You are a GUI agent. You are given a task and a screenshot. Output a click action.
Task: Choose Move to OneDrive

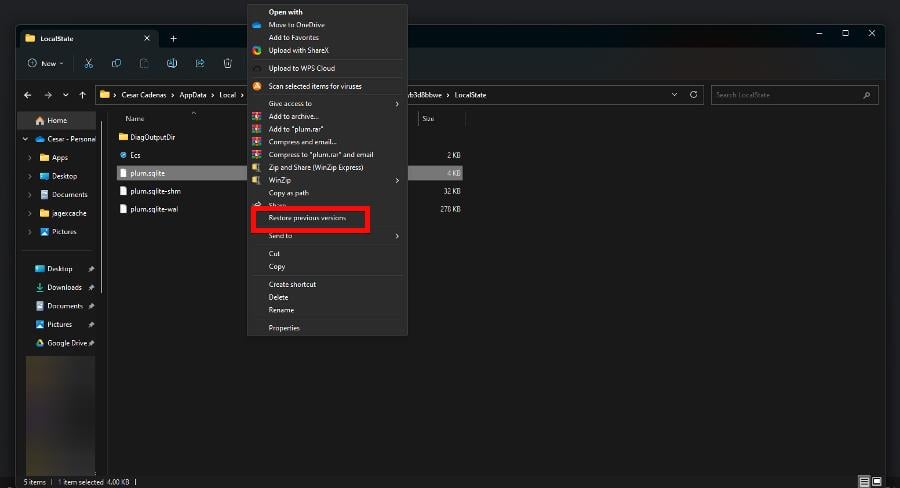coord(327,25)
